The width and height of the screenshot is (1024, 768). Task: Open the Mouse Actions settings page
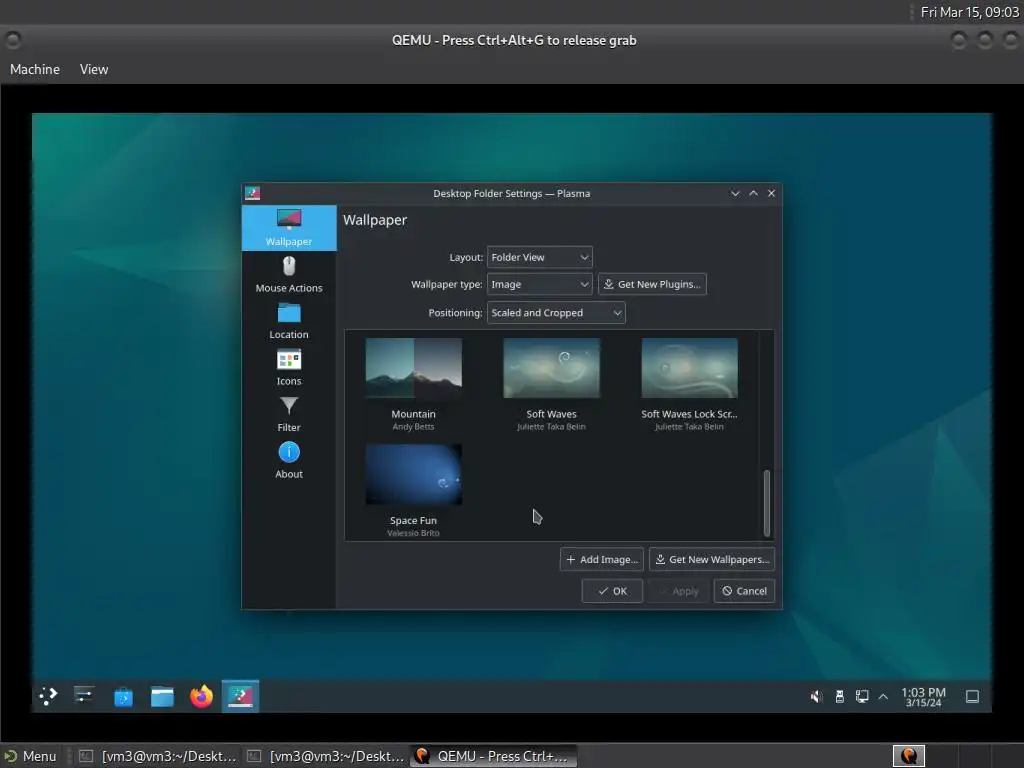[x=289, y=274]
